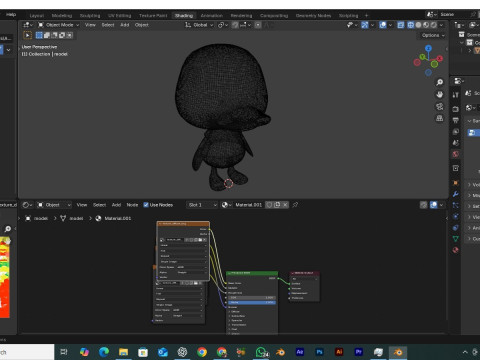
Task: Open the Tool properties tab
Action: [456, 95]
